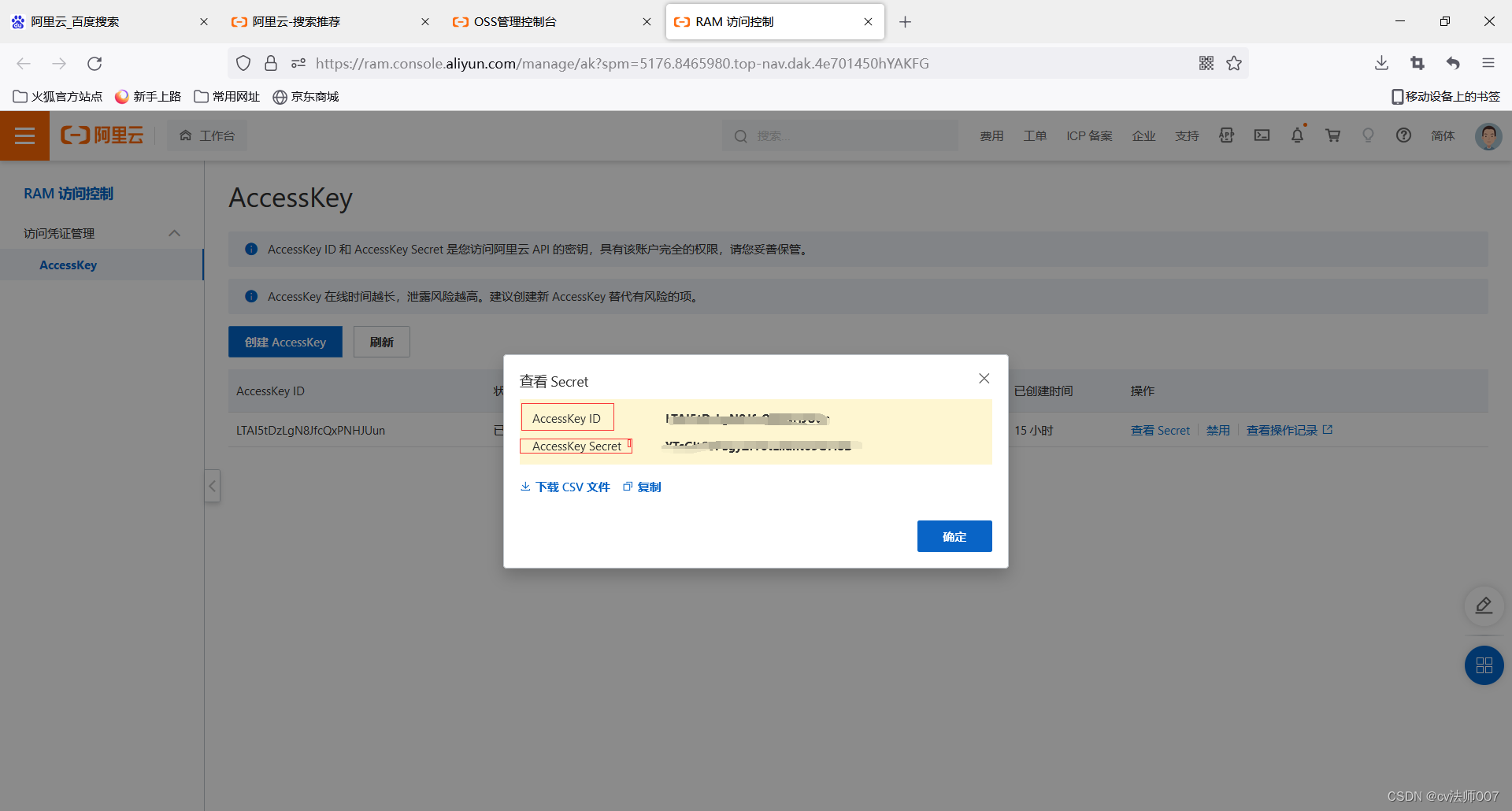The image size is (1512, 811).
Task: Click the padlock site info icon
Action: [271, 64]
